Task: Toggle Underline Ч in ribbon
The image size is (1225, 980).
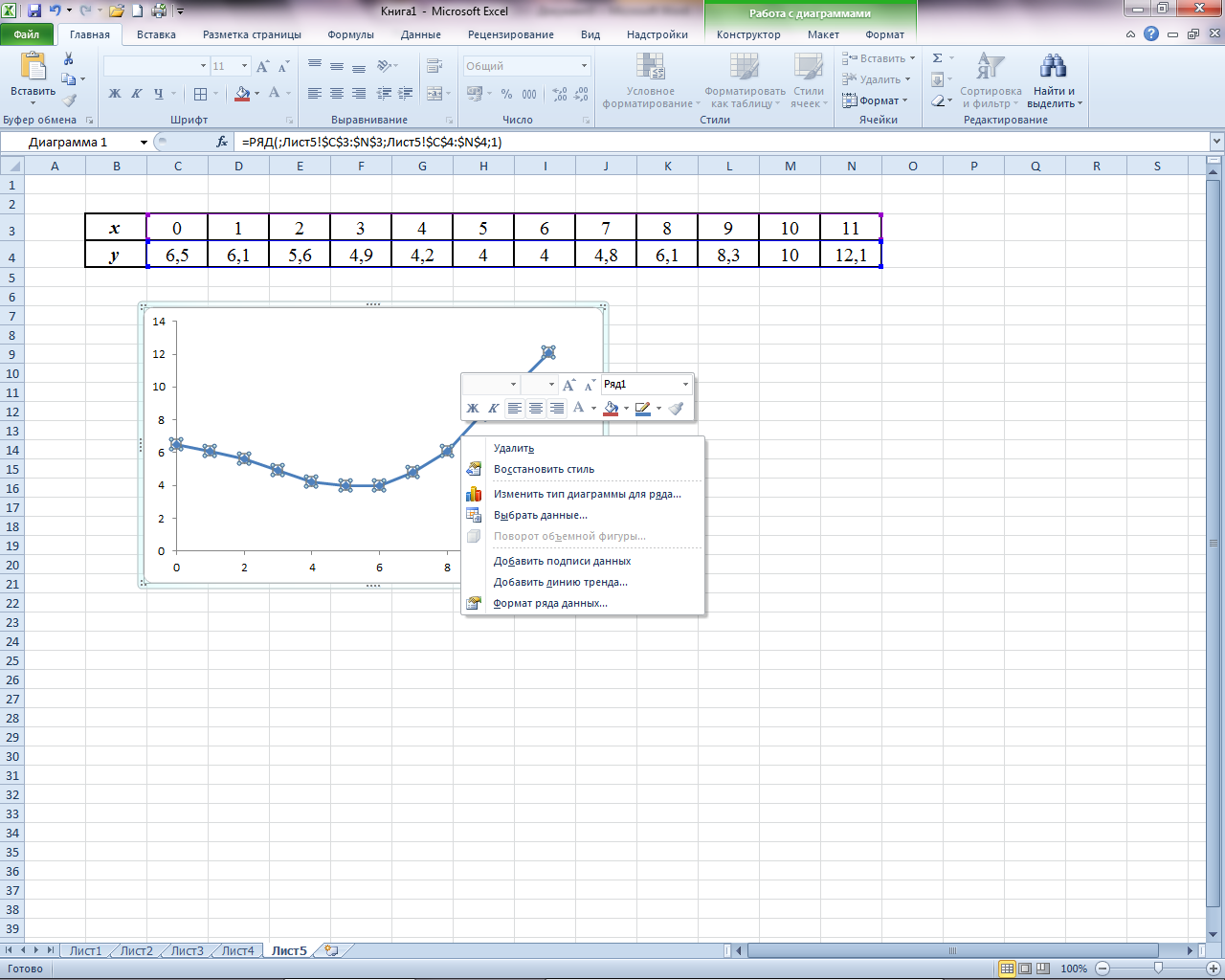Action: point(159,94)
